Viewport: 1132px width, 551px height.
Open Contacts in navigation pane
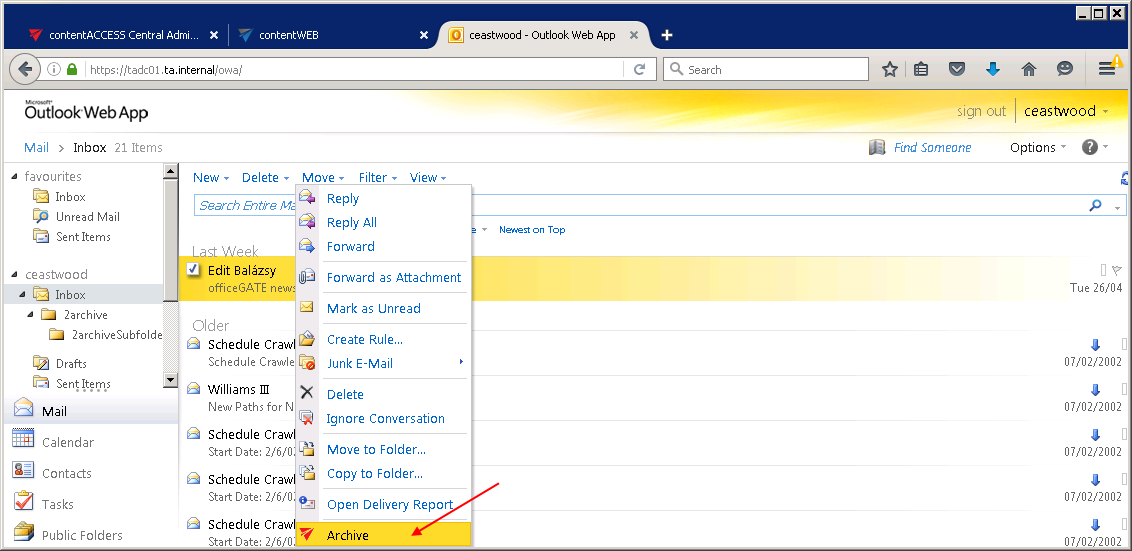point(66,473)
